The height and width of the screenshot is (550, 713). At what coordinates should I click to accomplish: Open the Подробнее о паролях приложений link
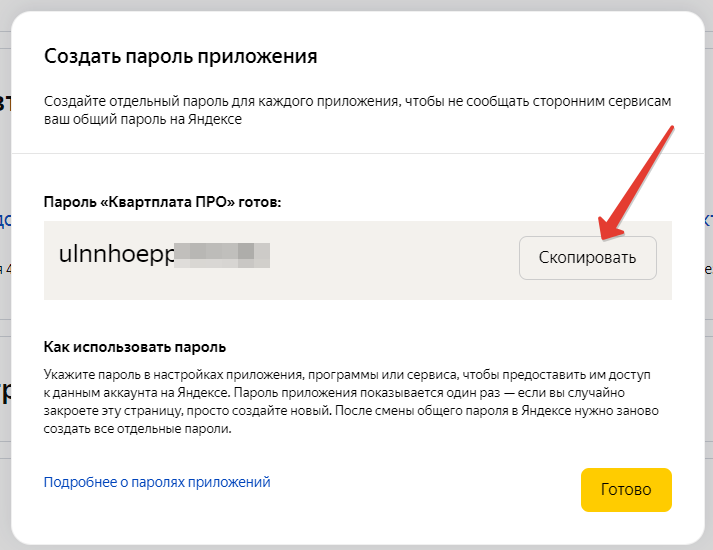[157, 482]
